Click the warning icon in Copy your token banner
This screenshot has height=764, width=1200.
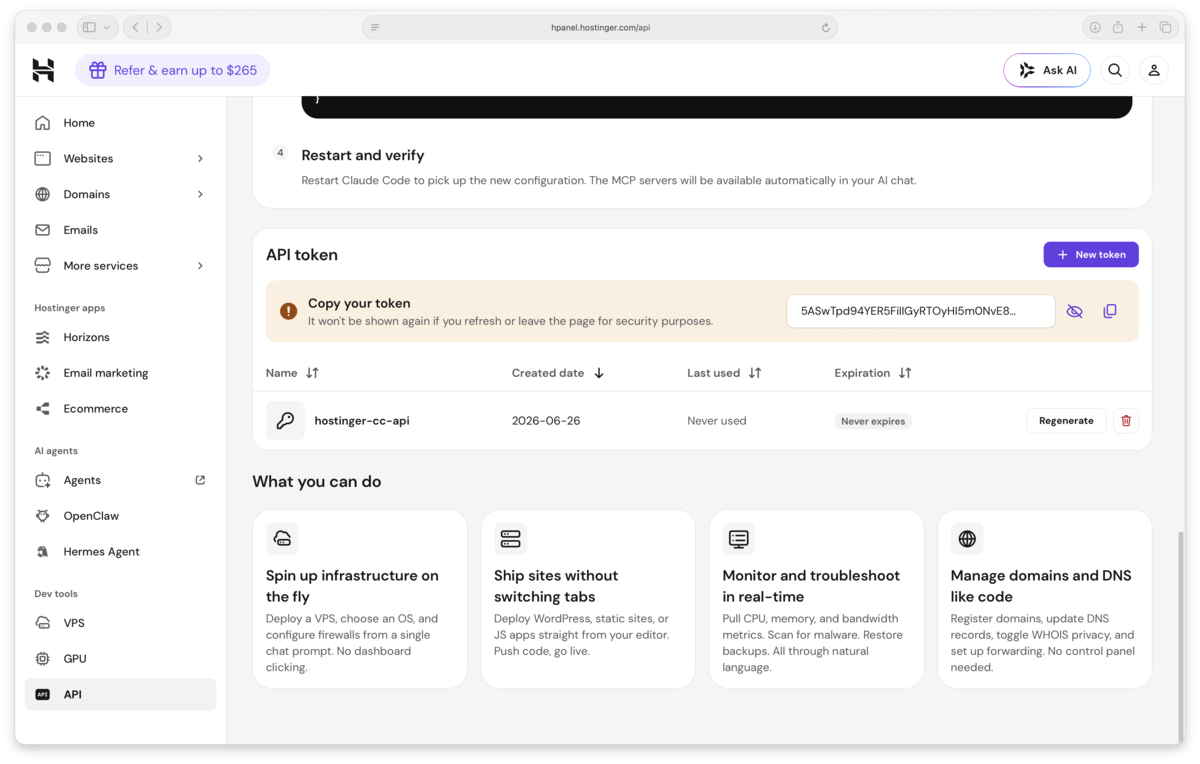[x=288, y=311]
